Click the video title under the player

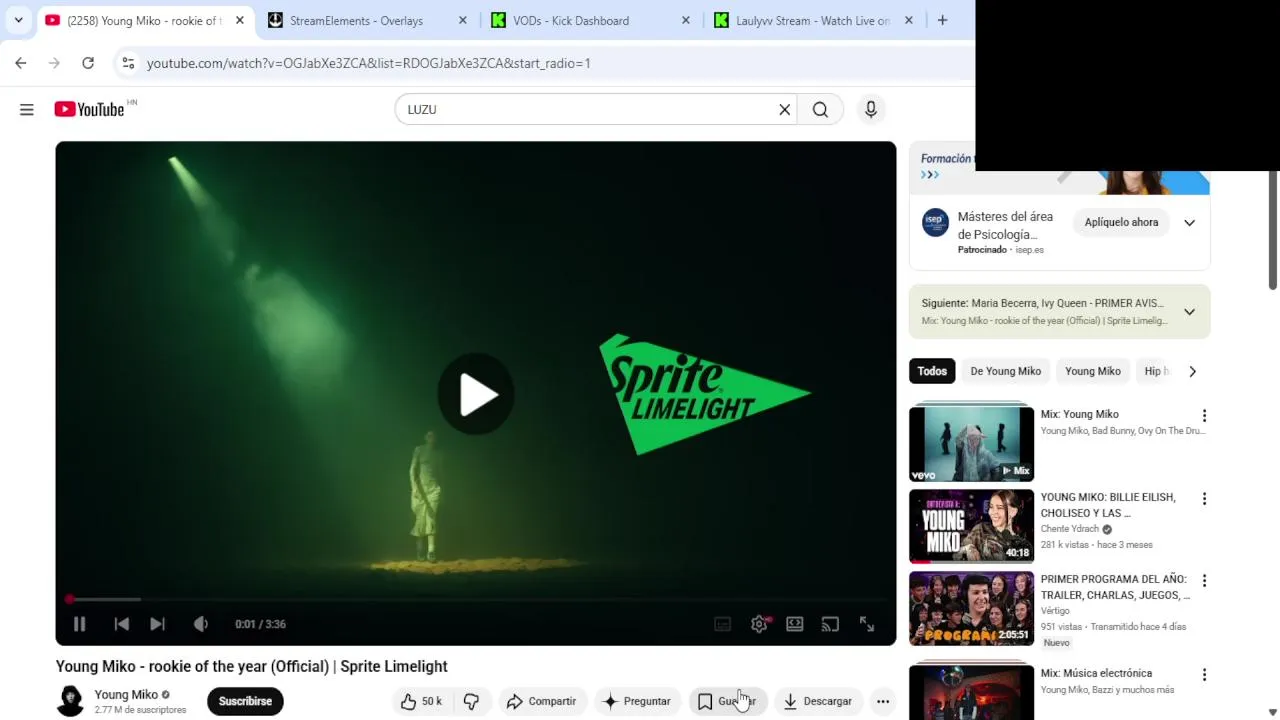[252, 667]
